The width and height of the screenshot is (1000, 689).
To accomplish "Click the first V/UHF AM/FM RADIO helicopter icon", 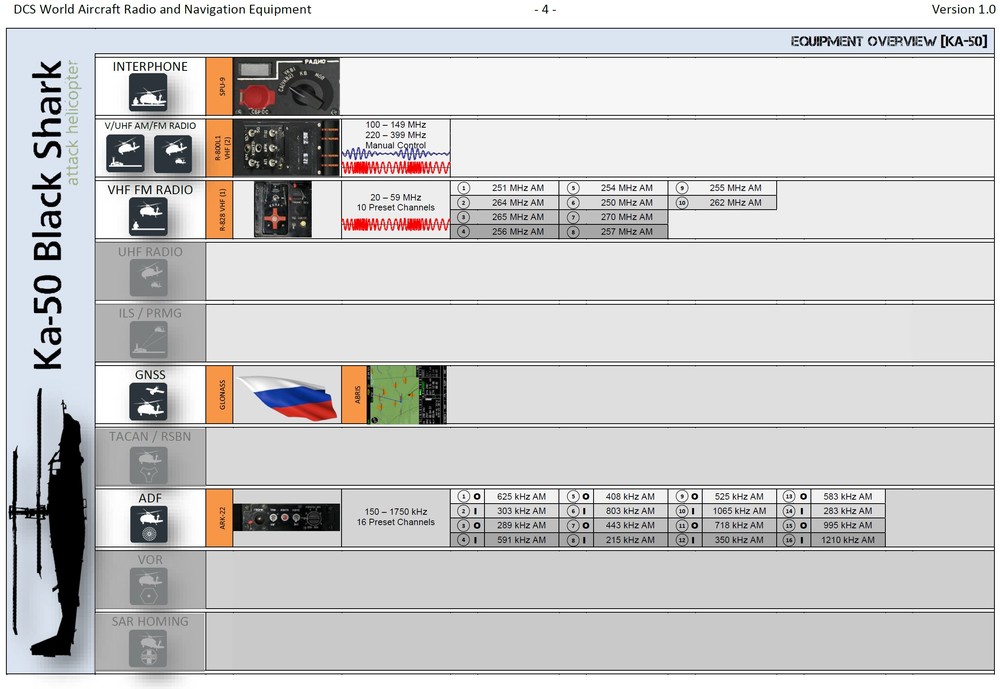I will 125,153.
